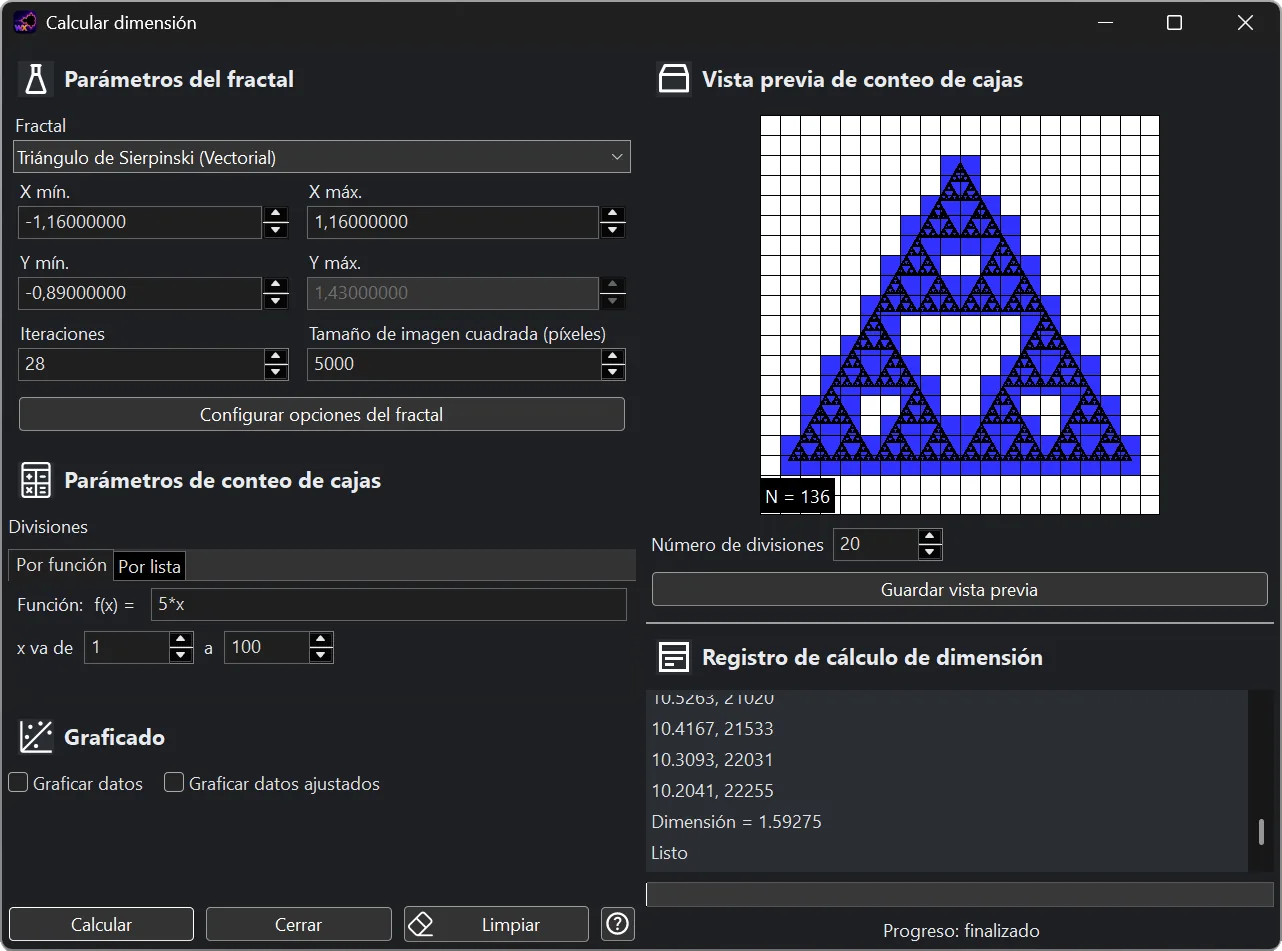The image size is (1282, 951).
Task: Click the Guardar vista previa button
Action: point(959,589)
